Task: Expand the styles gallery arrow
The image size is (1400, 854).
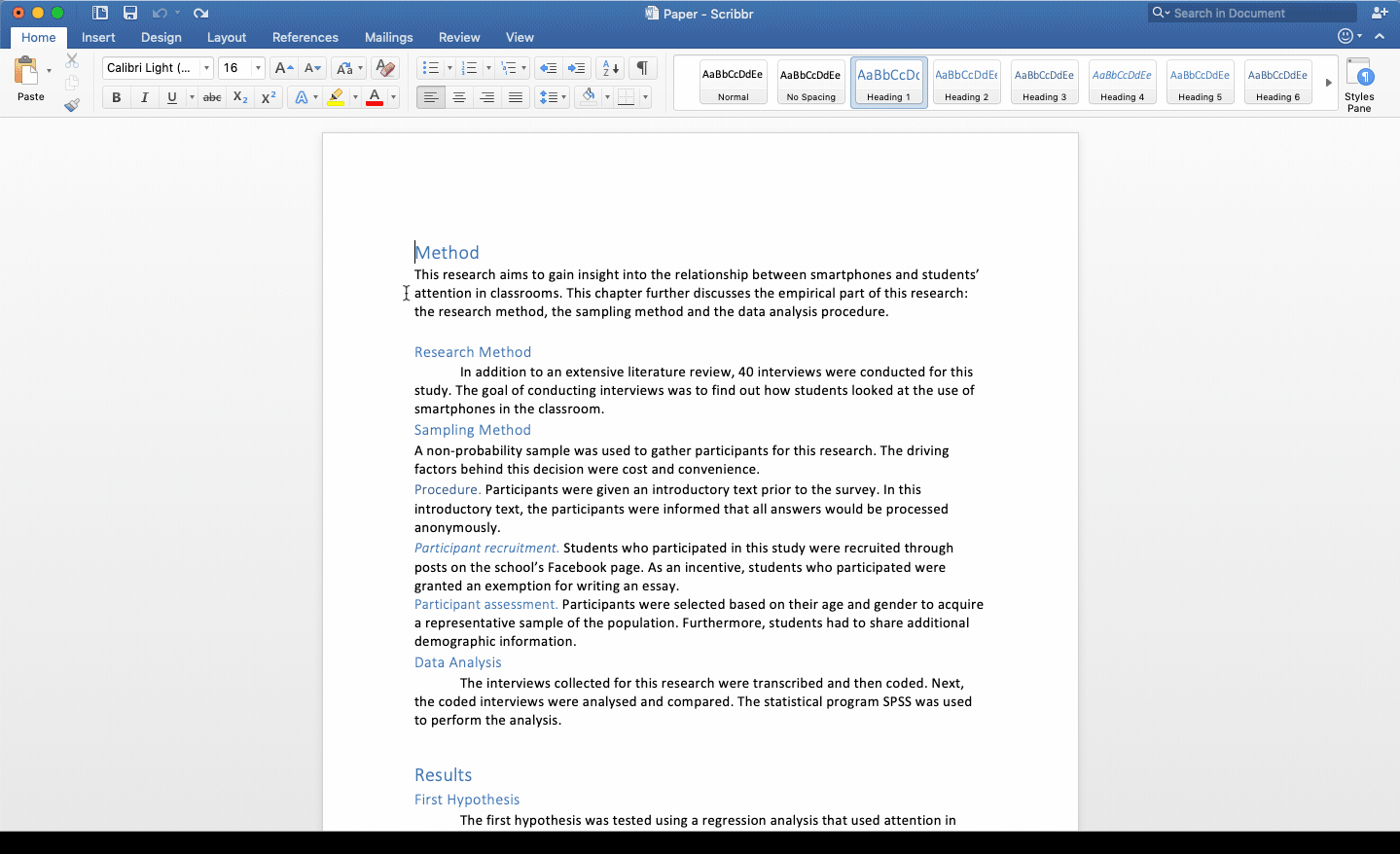Action: [x=1328, y=83]
